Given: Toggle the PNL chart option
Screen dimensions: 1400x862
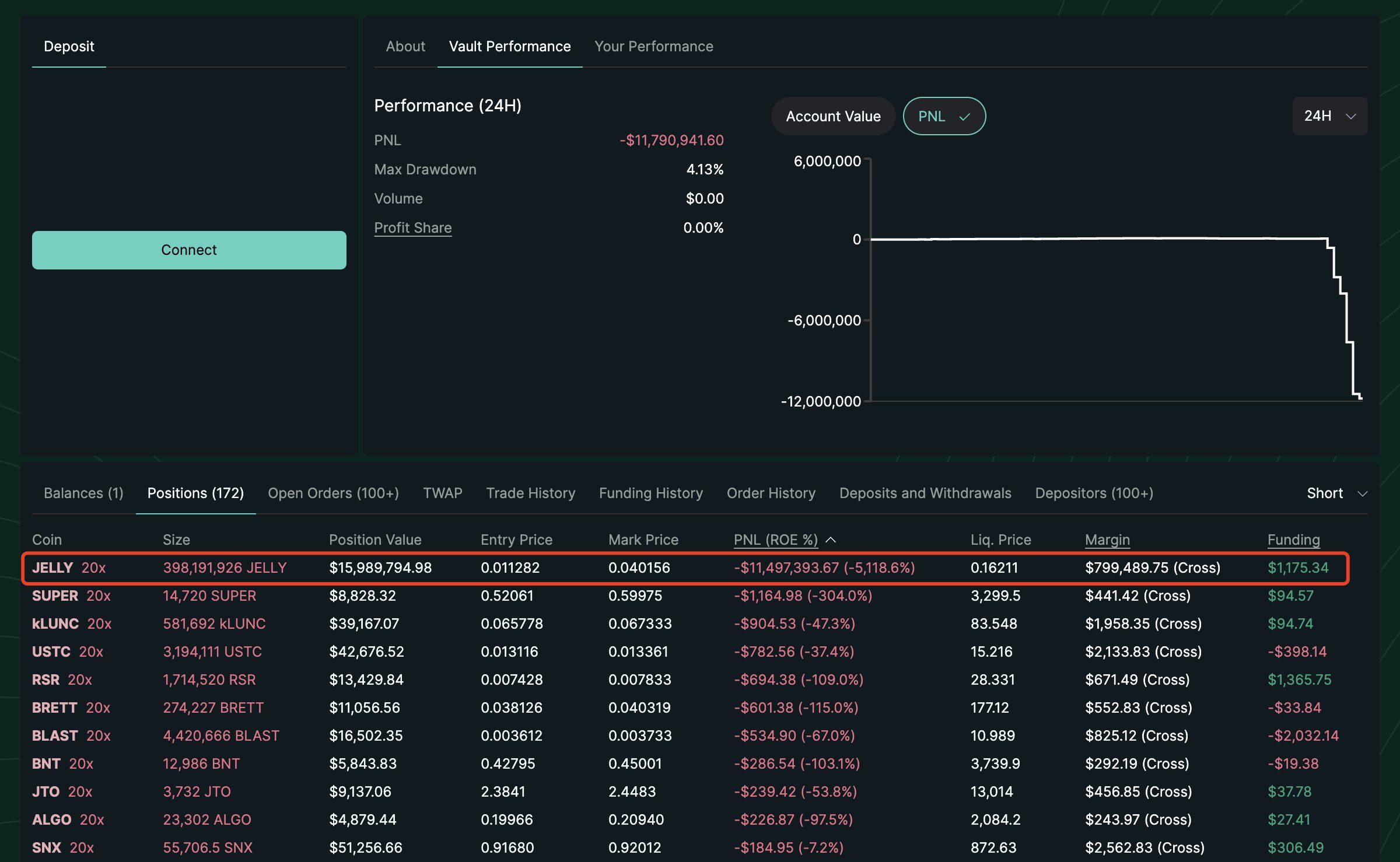Looking at the screenshot, I should (x=931, y=117).
